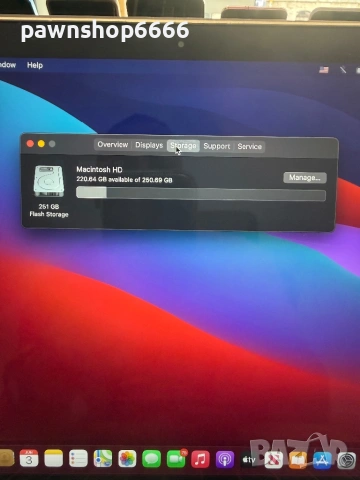Screen dimensions: 360x480
Task: Launch App Store from Dock
Action: [x=322, y=460]
